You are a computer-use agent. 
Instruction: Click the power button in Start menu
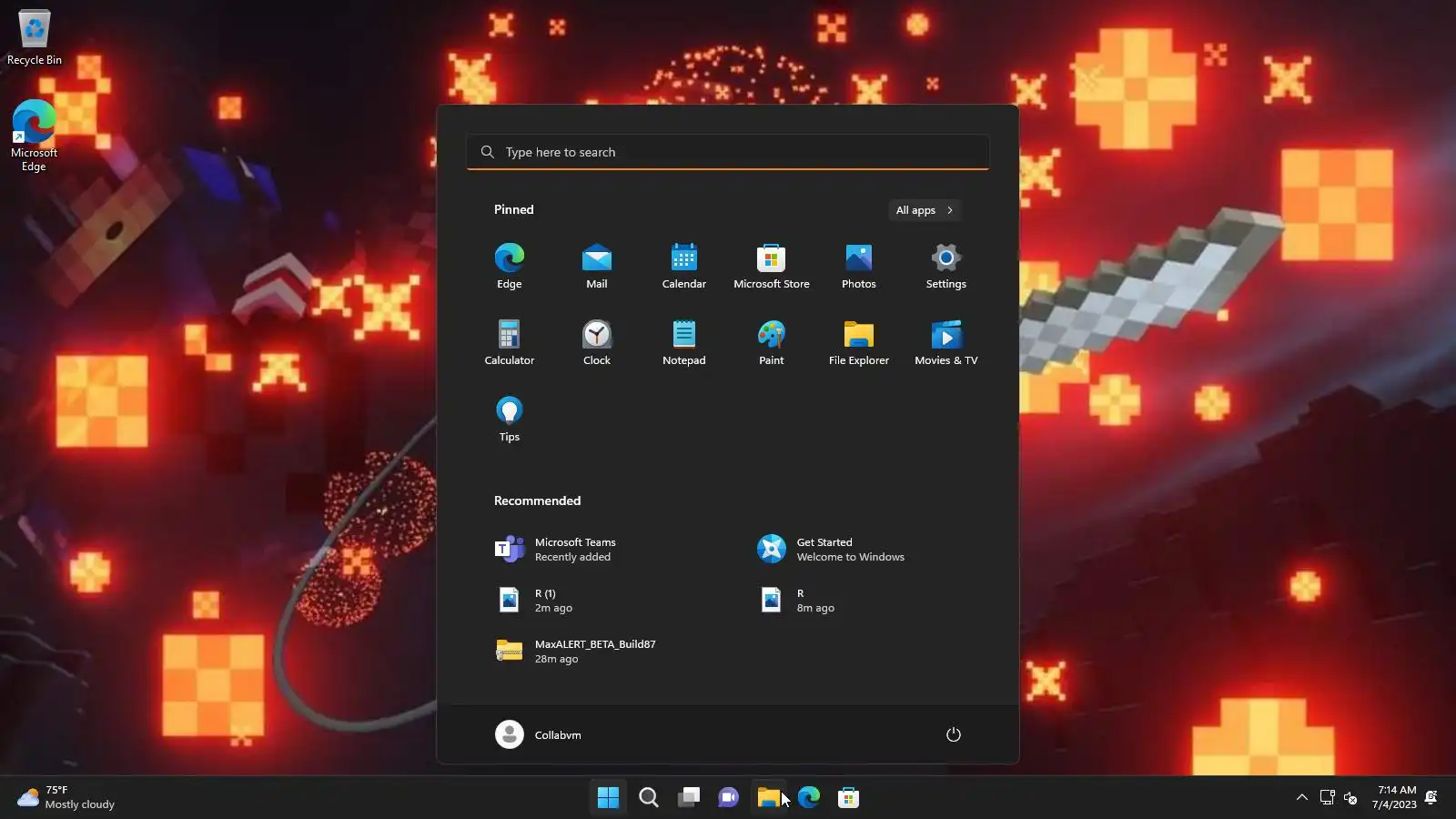(x=954, y=734)
